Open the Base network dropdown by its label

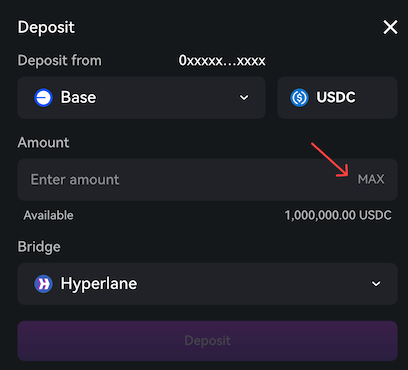point(78,97)
